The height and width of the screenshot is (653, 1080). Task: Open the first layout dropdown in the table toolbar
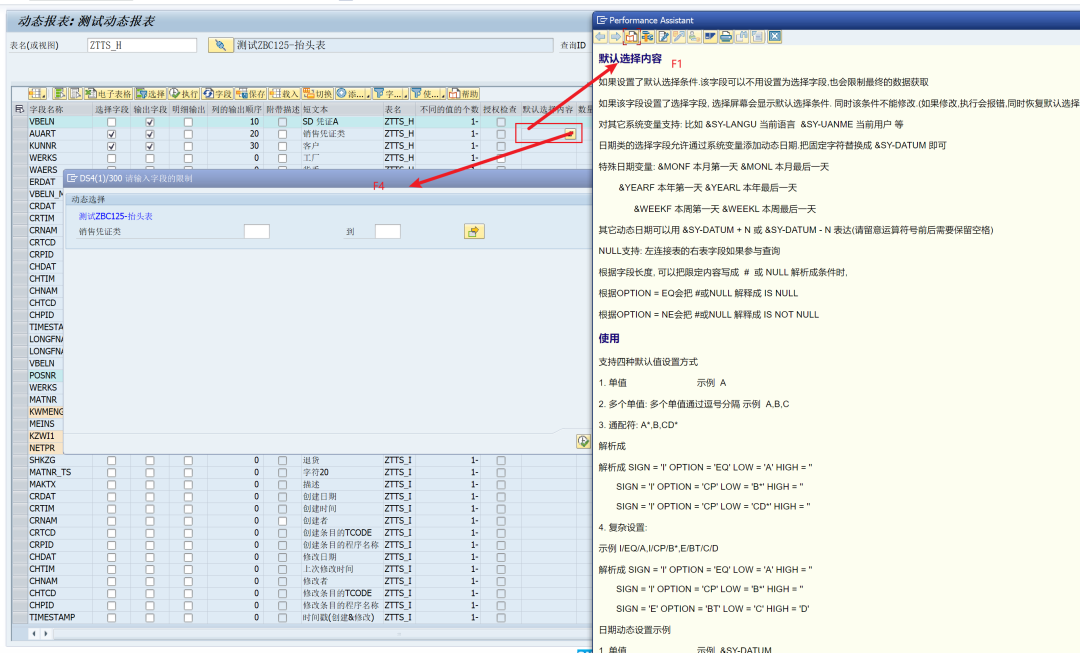[x=37, y=94]
